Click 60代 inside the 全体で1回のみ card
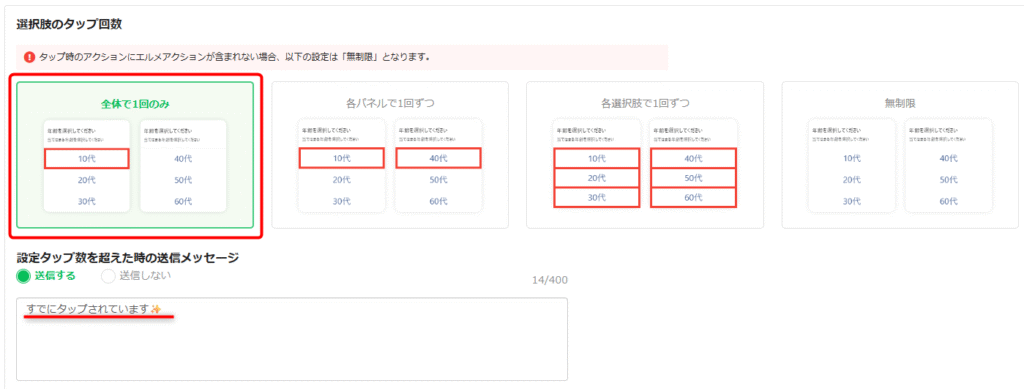The height and width of the screenshot is (389, 1024). click(x=183, y=201)
